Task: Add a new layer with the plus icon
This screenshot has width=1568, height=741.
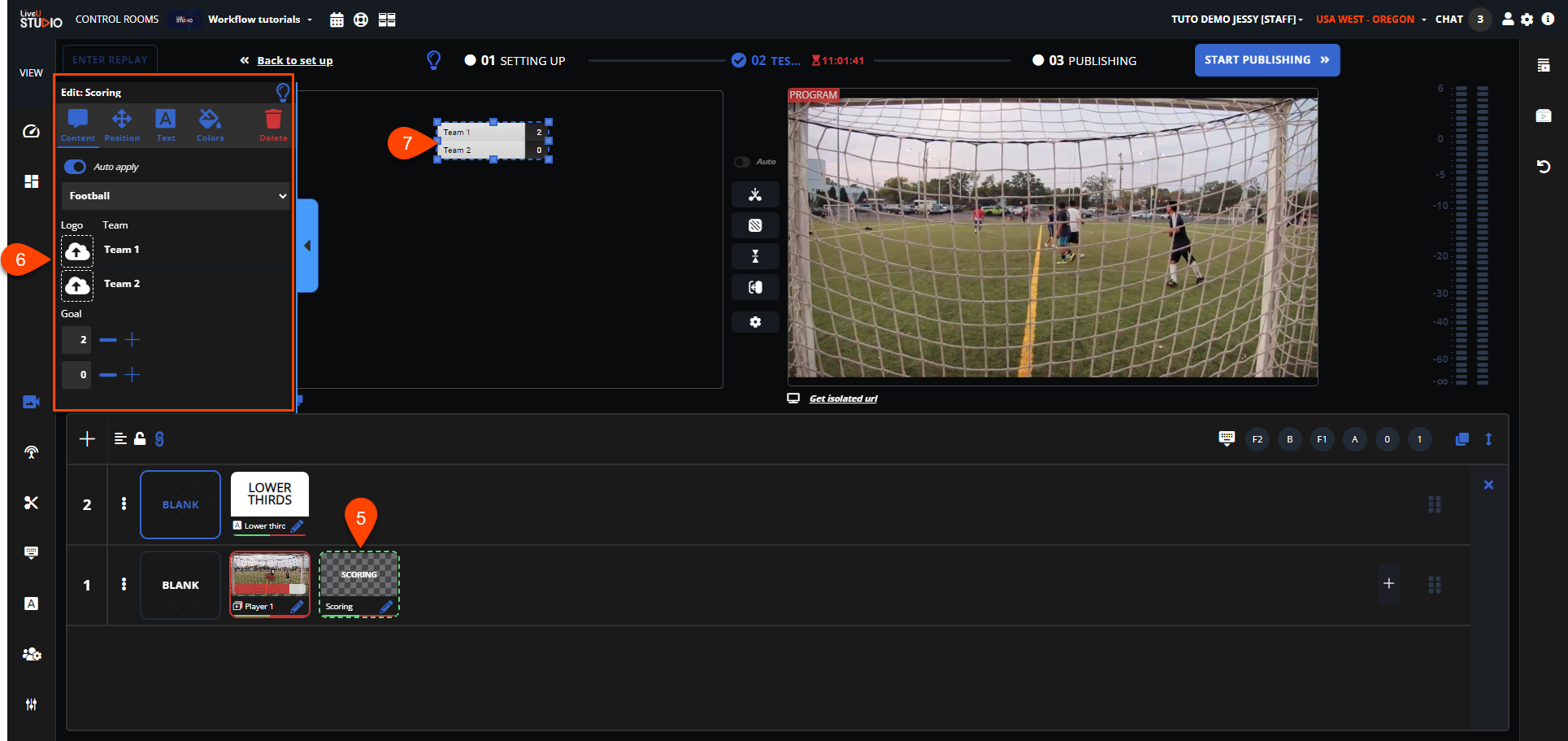Action: coord(87,439)
